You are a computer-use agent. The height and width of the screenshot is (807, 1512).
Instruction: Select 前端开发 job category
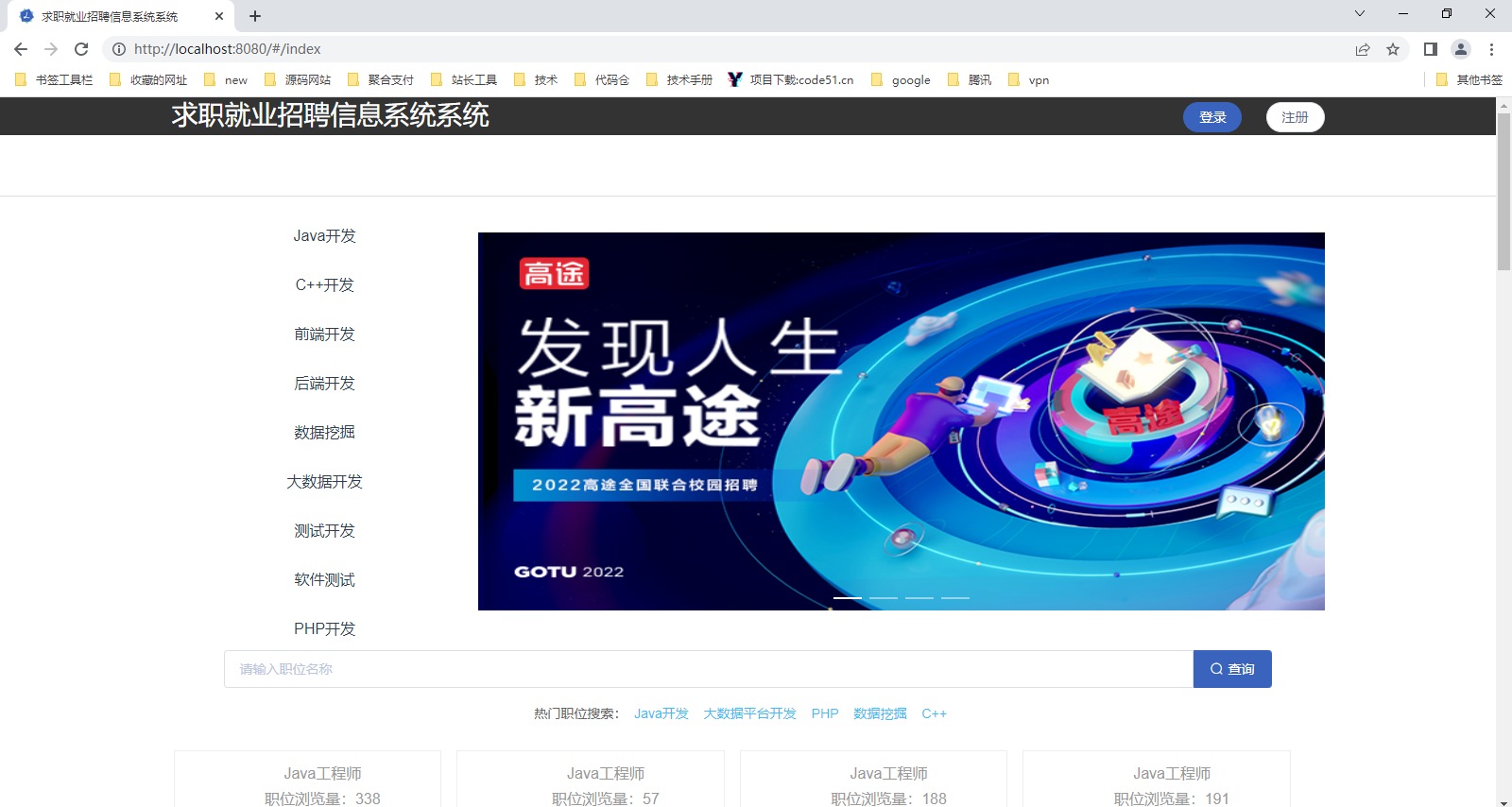(x=324, y=335)
